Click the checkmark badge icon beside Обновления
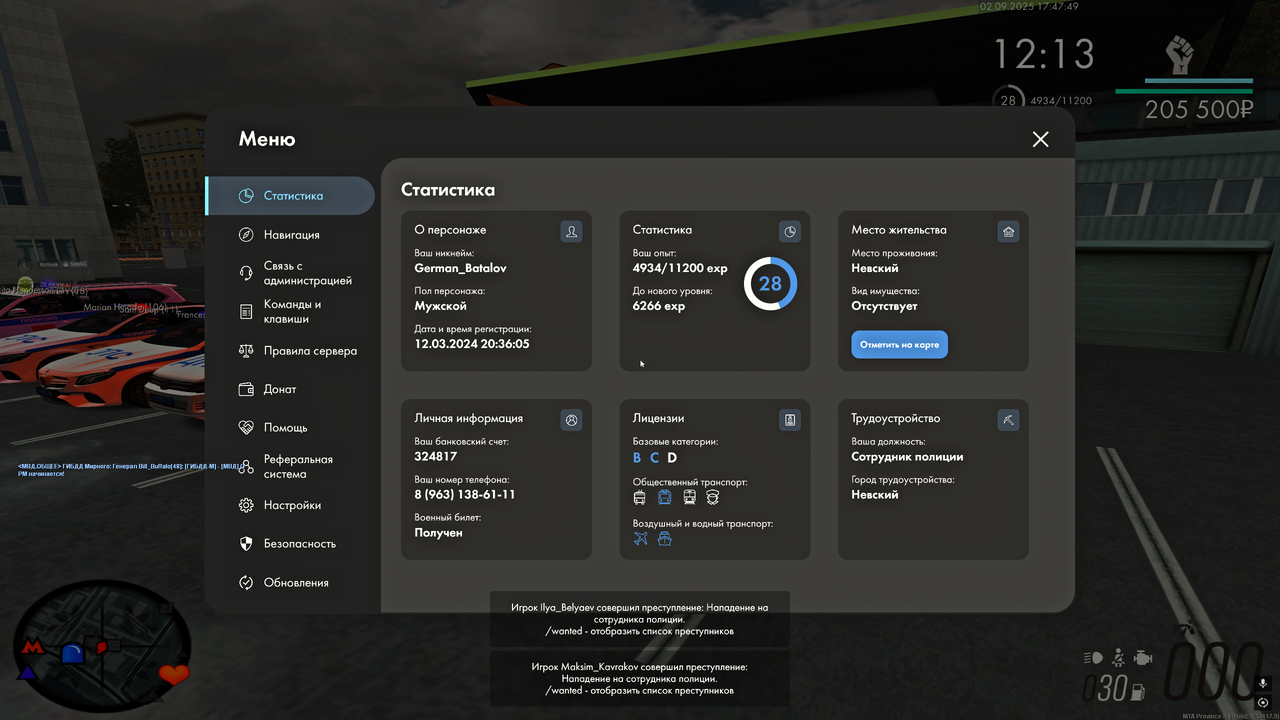Screen dimensions: 1280x720 [246, 583]
